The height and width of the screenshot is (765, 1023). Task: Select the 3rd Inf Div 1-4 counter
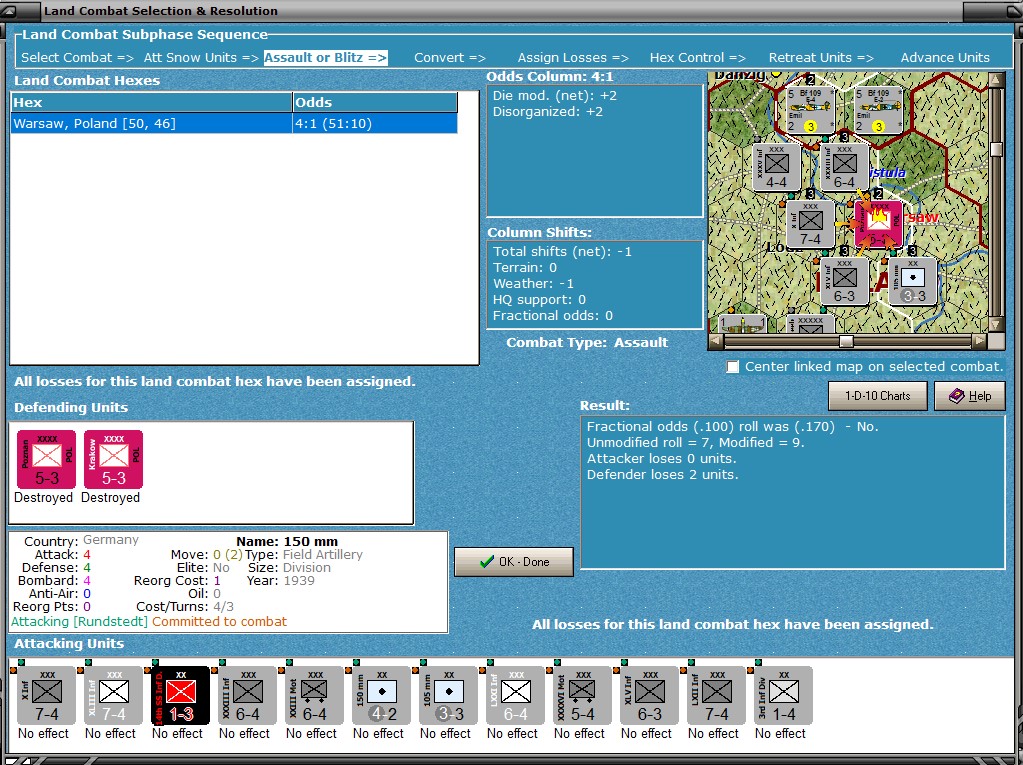(783, 695)
